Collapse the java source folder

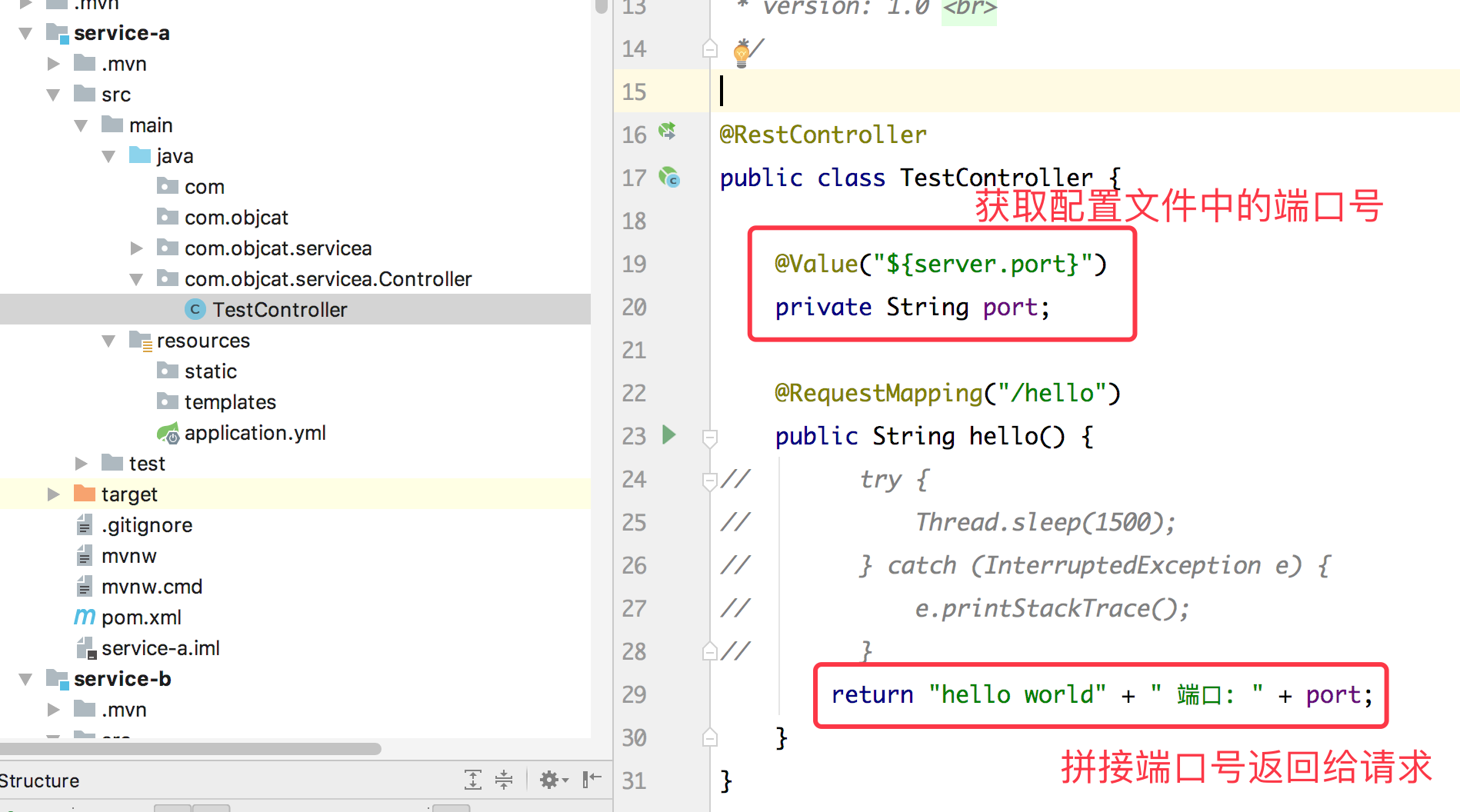pyautogui.click(x=108, y=156)
